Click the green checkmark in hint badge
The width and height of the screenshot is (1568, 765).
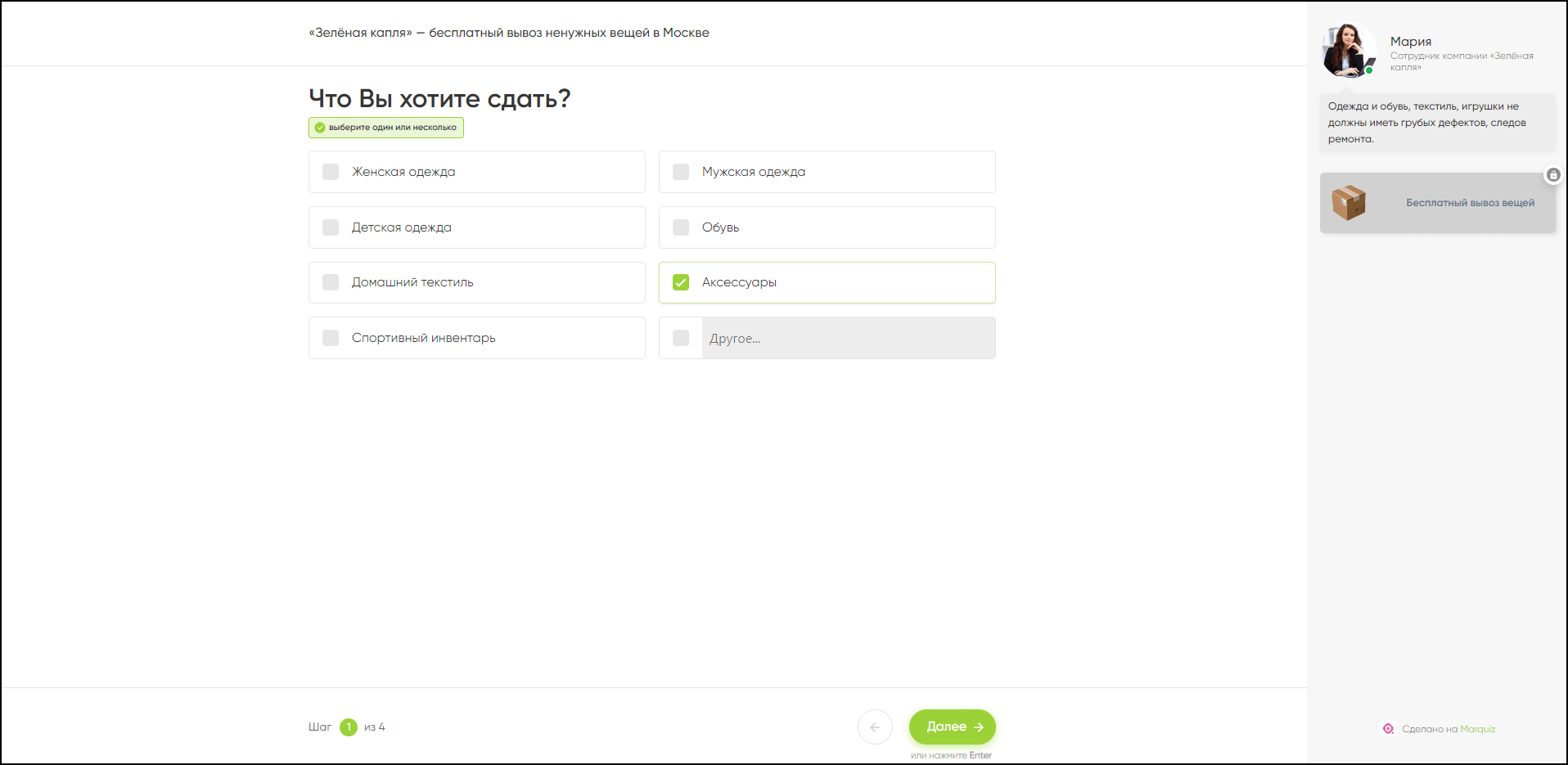coord(320,128)
